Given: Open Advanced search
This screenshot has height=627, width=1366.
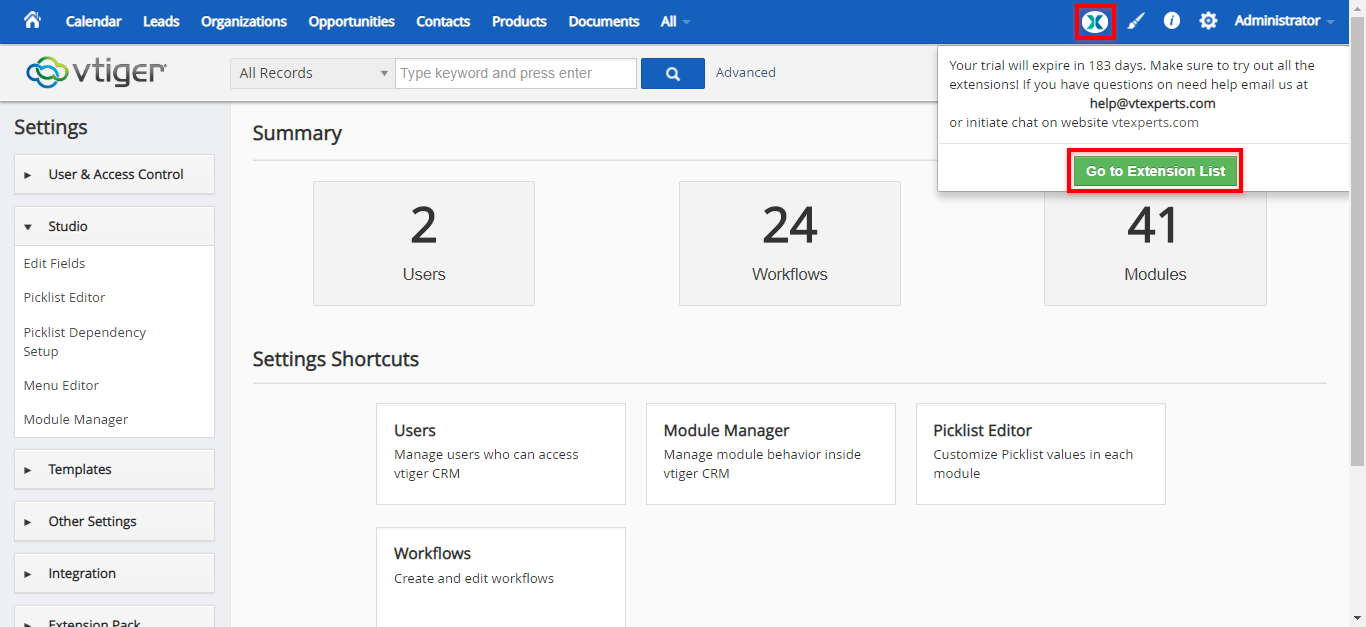Looking at the screenshot, I should pyautogui.click(x=746, y=72).
